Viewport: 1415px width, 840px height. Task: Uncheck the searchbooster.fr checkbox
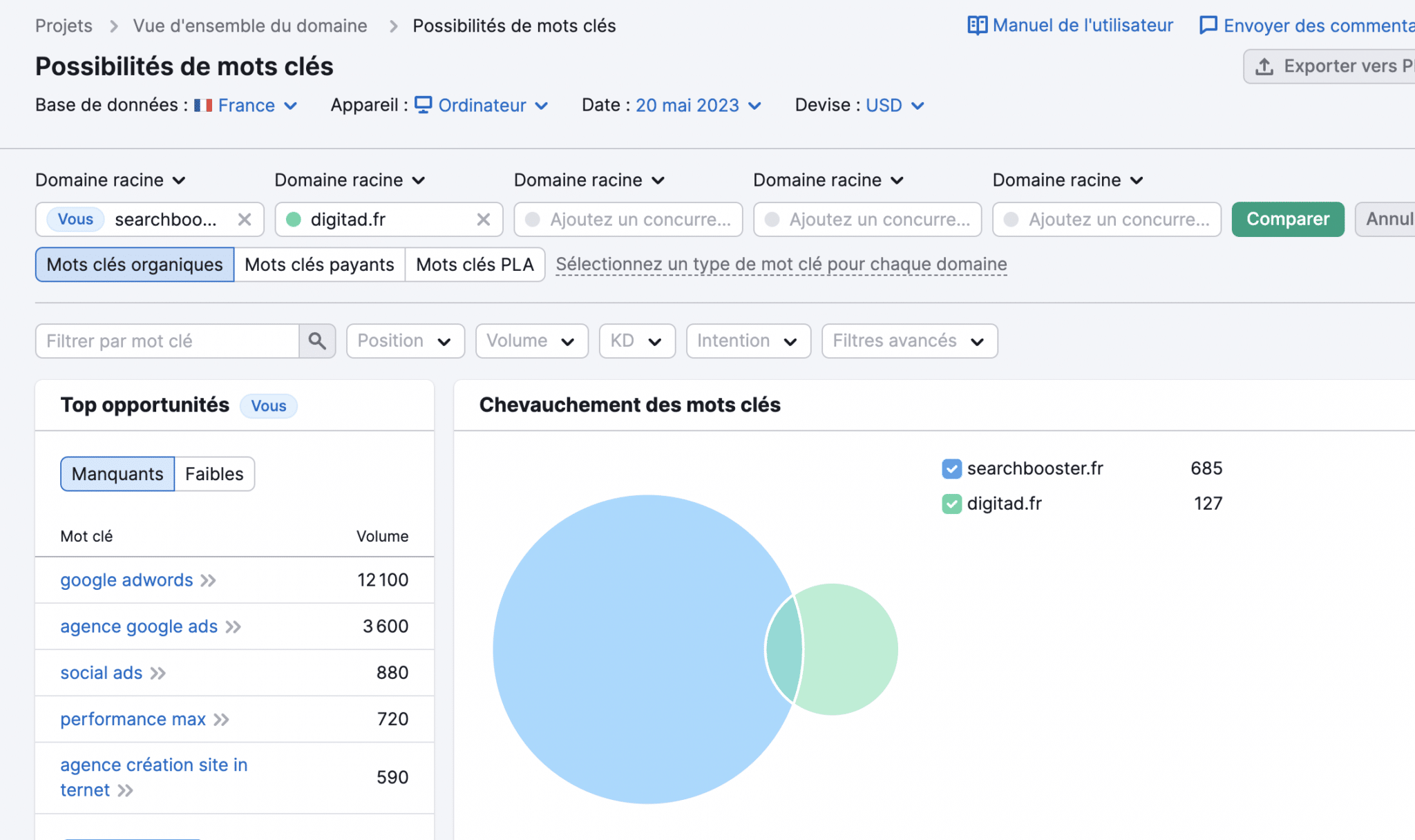pyautogui.click(x=951, y=468)
